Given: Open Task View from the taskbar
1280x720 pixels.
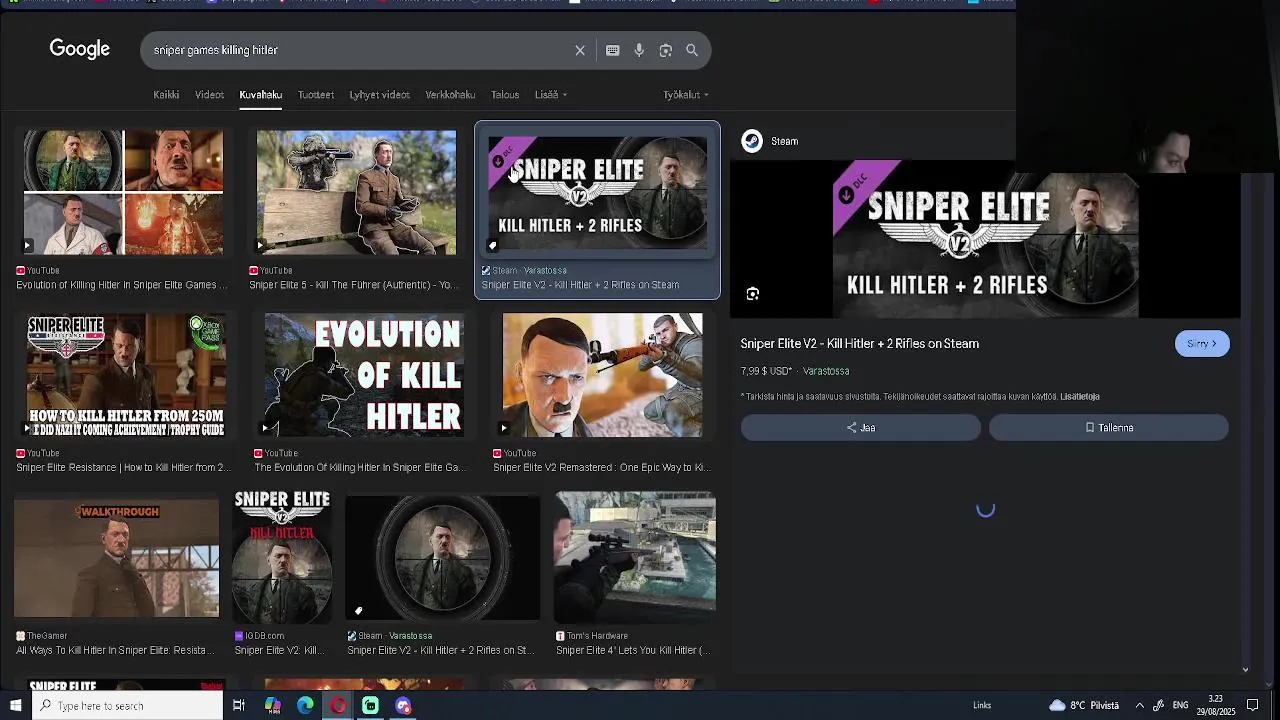Looking at the screenshot, I should (x=239, y=706).
